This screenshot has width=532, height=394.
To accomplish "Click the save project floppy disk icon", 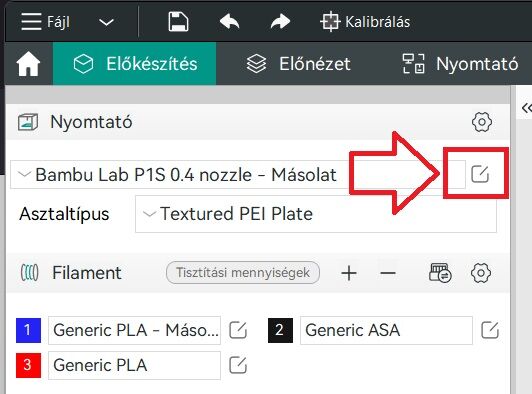I will click(178, 22).
